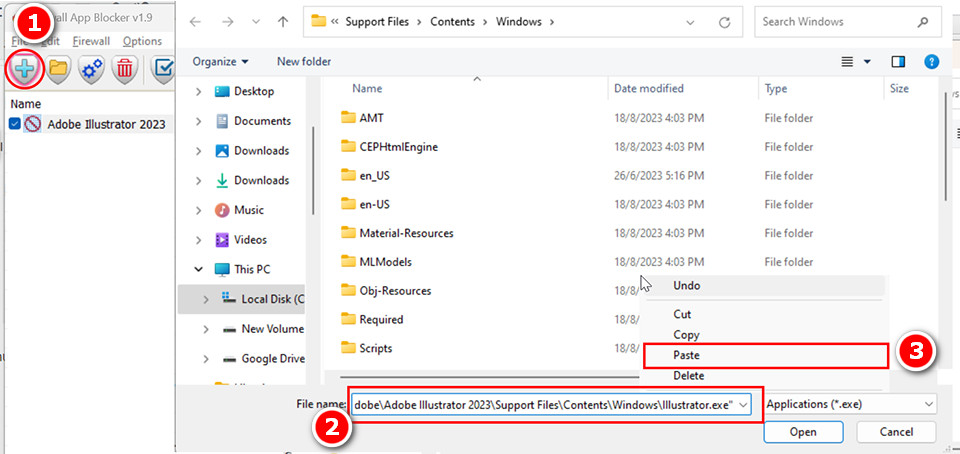Viewport: 960px width, 454px height.
Task: Click the Back navigation arrow
Action: [196, 21]
